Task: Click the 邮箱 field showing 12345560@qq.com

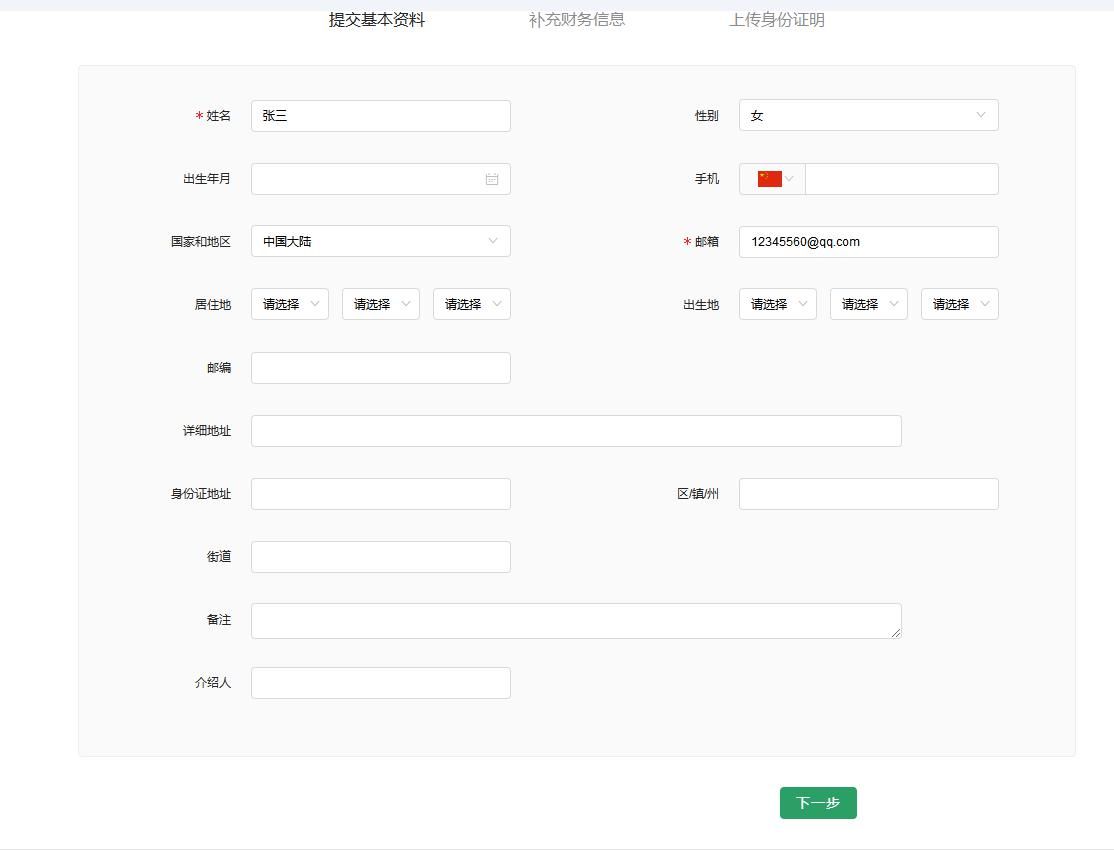Action: (x=866, y=241)
